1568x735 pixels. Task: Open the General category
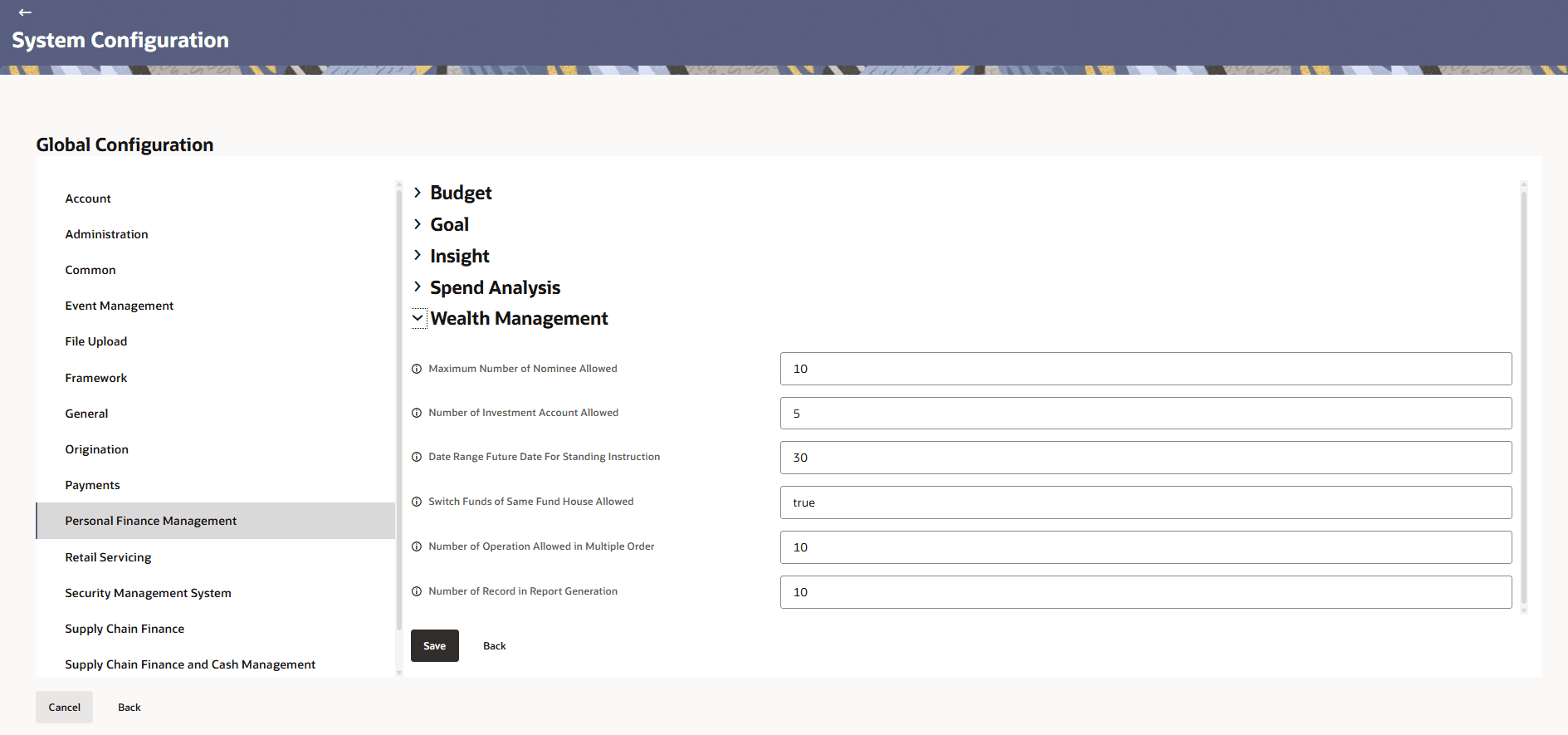(215, 414)
